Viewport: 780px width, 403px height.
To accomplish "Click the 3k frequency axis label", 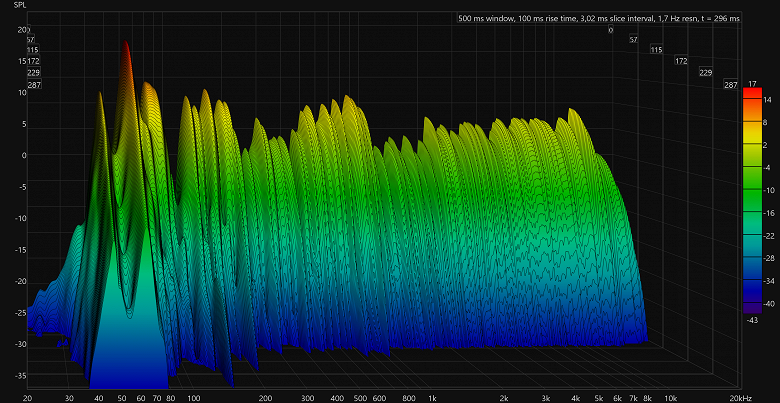I will pos(546,398).
